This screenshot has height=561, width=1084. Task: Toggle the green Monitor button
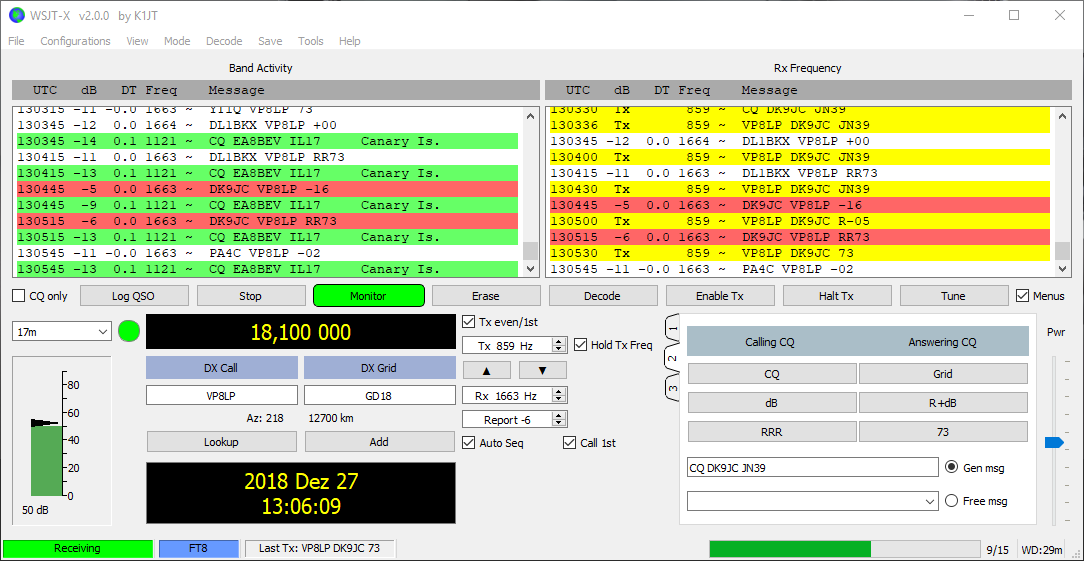tap(368, 296)
